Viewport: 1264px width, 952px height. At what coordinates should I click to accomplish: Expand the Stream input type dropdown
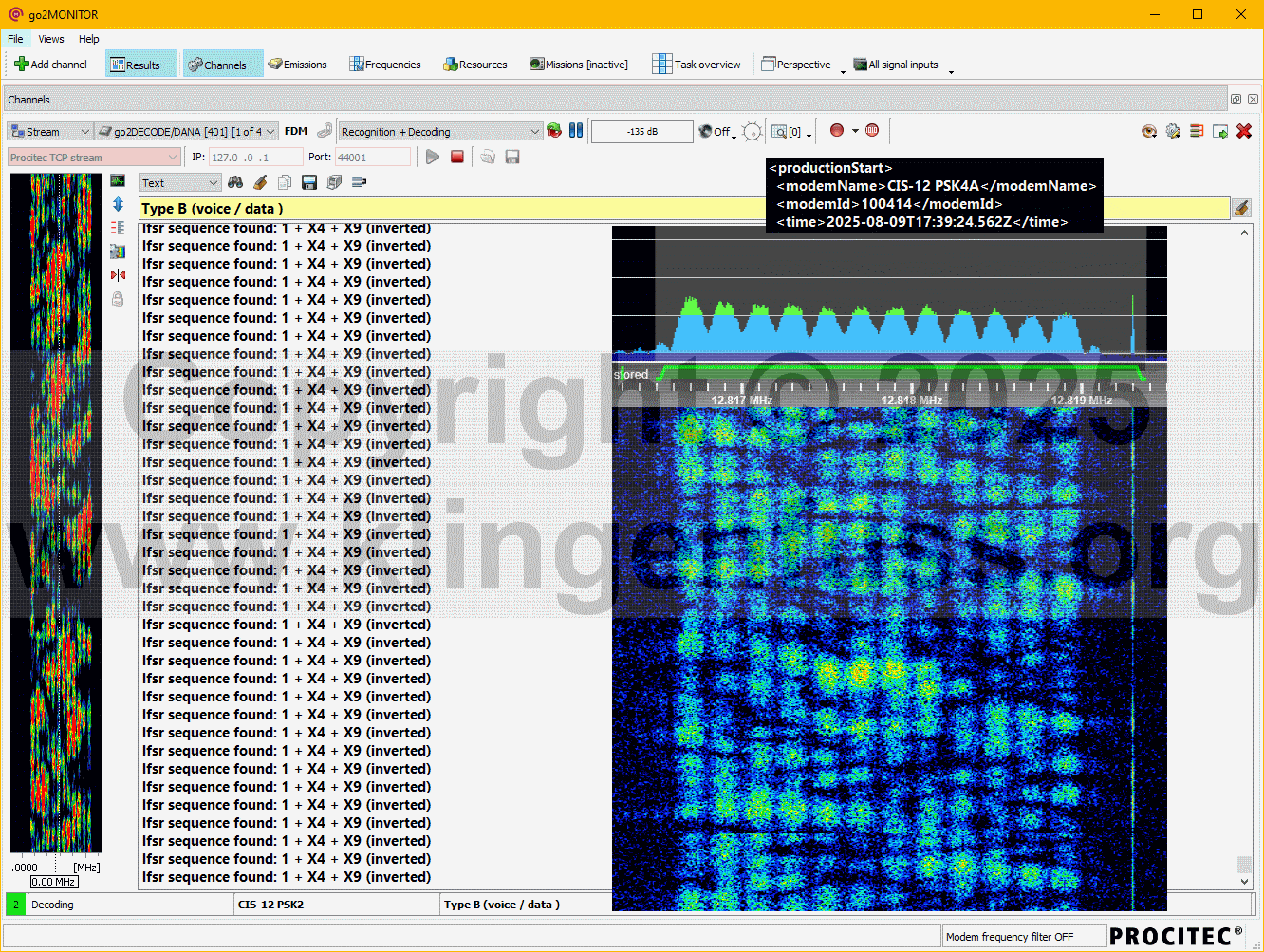click(49, 132)
